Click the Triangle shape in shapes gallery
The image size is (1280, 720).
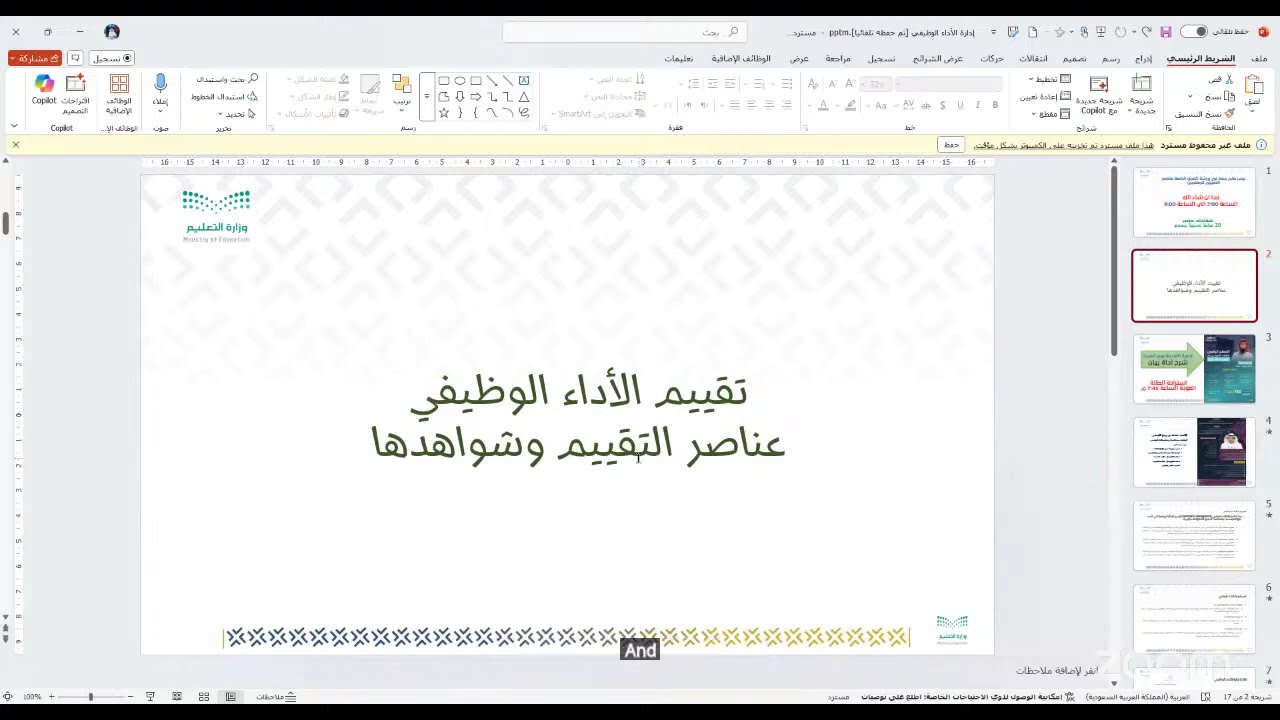tap(524, 97)
